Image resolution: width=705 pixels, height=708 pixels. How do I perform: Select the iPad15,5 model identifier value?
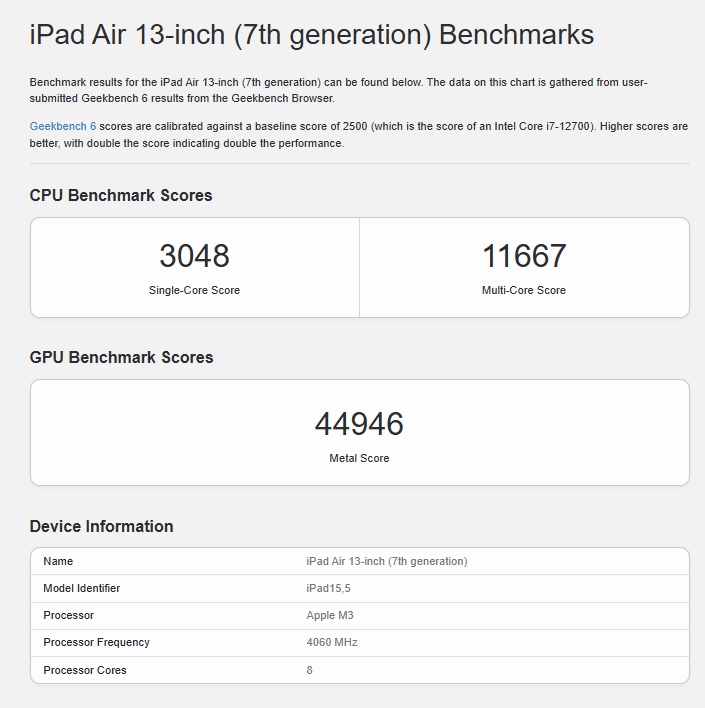[x=329, y=588]
